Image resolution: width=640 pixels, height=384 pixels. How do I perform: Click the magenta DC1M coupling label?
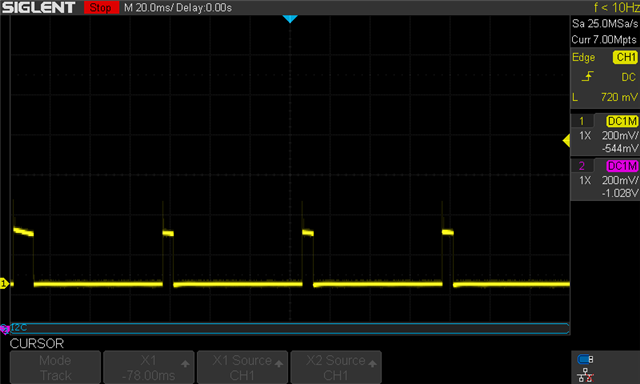point(622,166)
